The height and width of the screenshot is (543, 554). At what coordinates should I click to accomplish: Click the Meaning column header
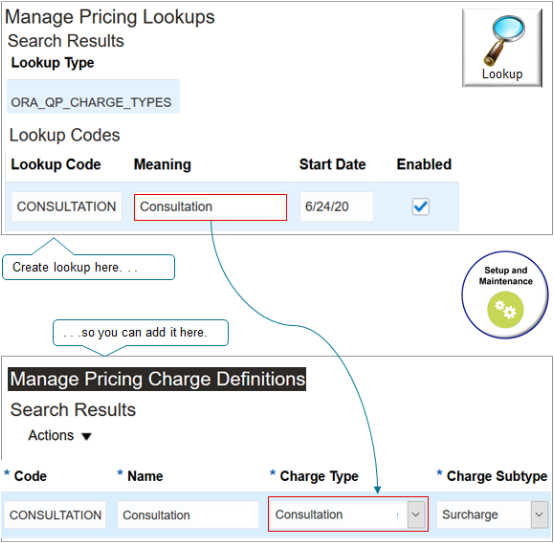tap(163, 164)
